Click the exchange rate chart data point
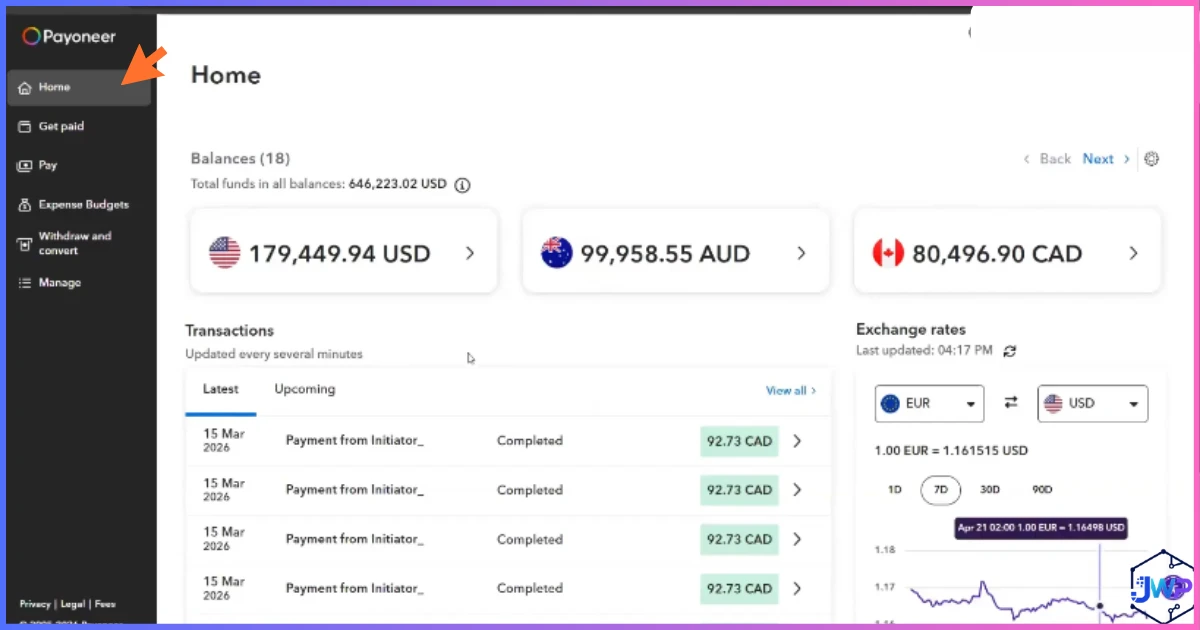Screen dimensions: 1200x630 point(1100,605)
